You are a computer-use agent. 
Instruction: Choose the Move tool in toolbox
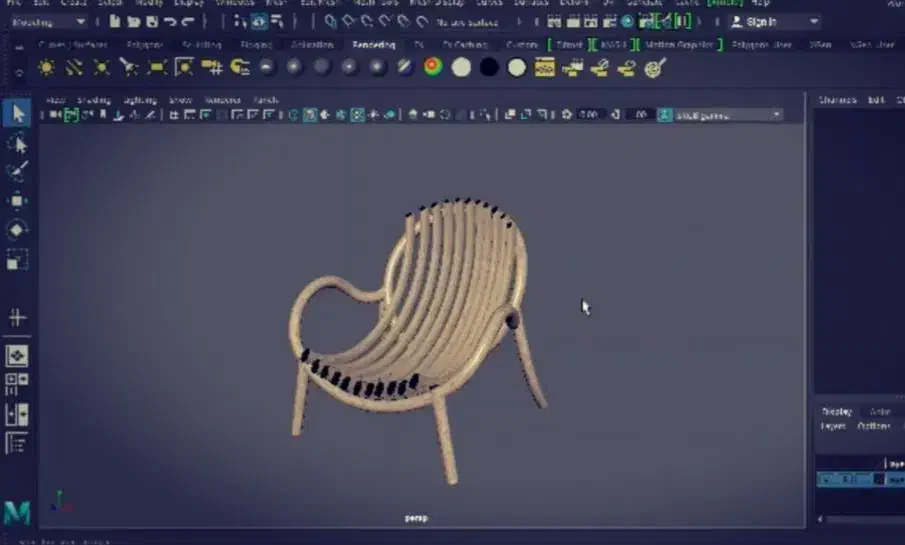(18, 201)
